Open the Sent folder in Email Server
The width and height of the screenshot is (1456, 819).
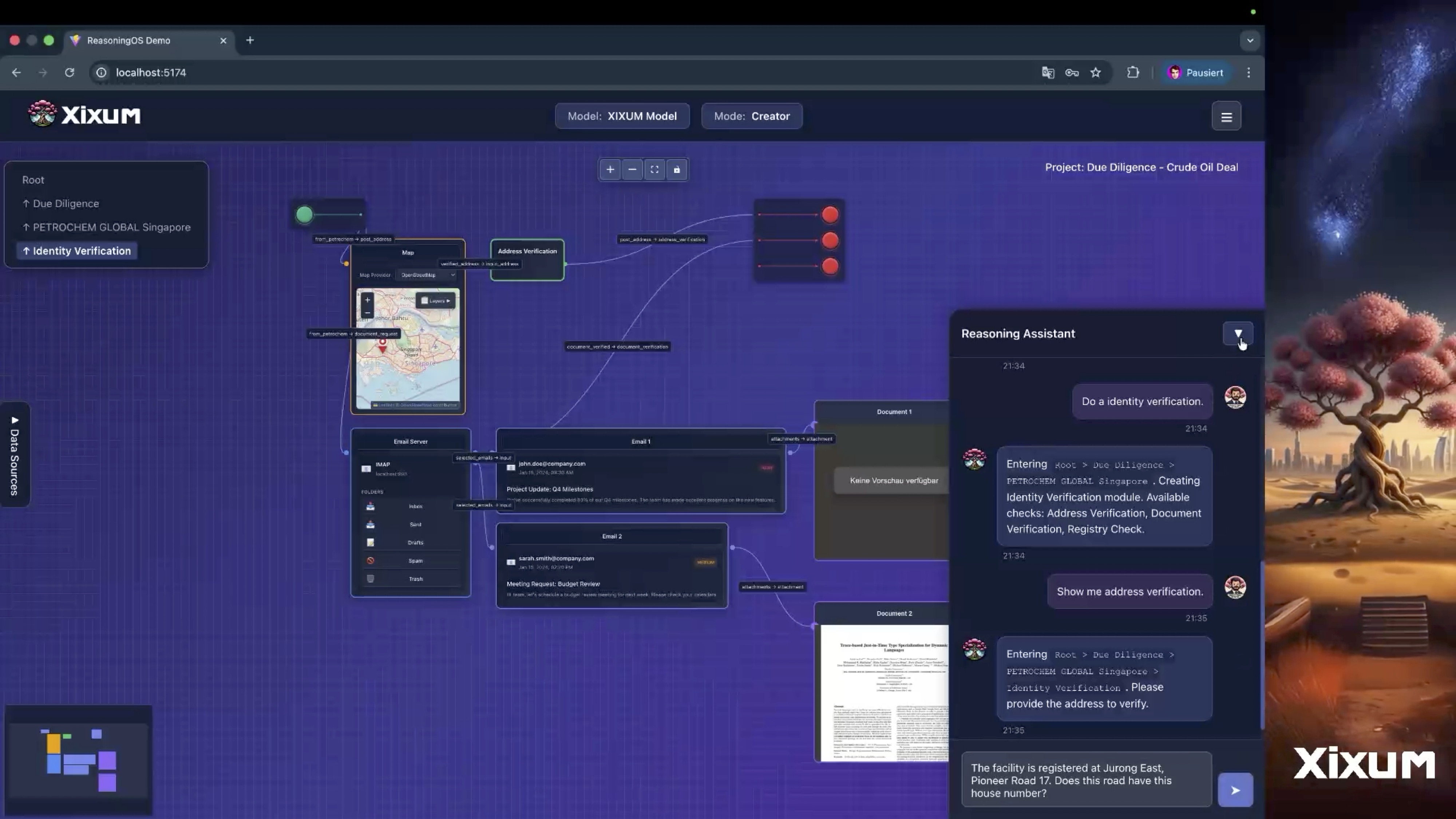[411, 525]
